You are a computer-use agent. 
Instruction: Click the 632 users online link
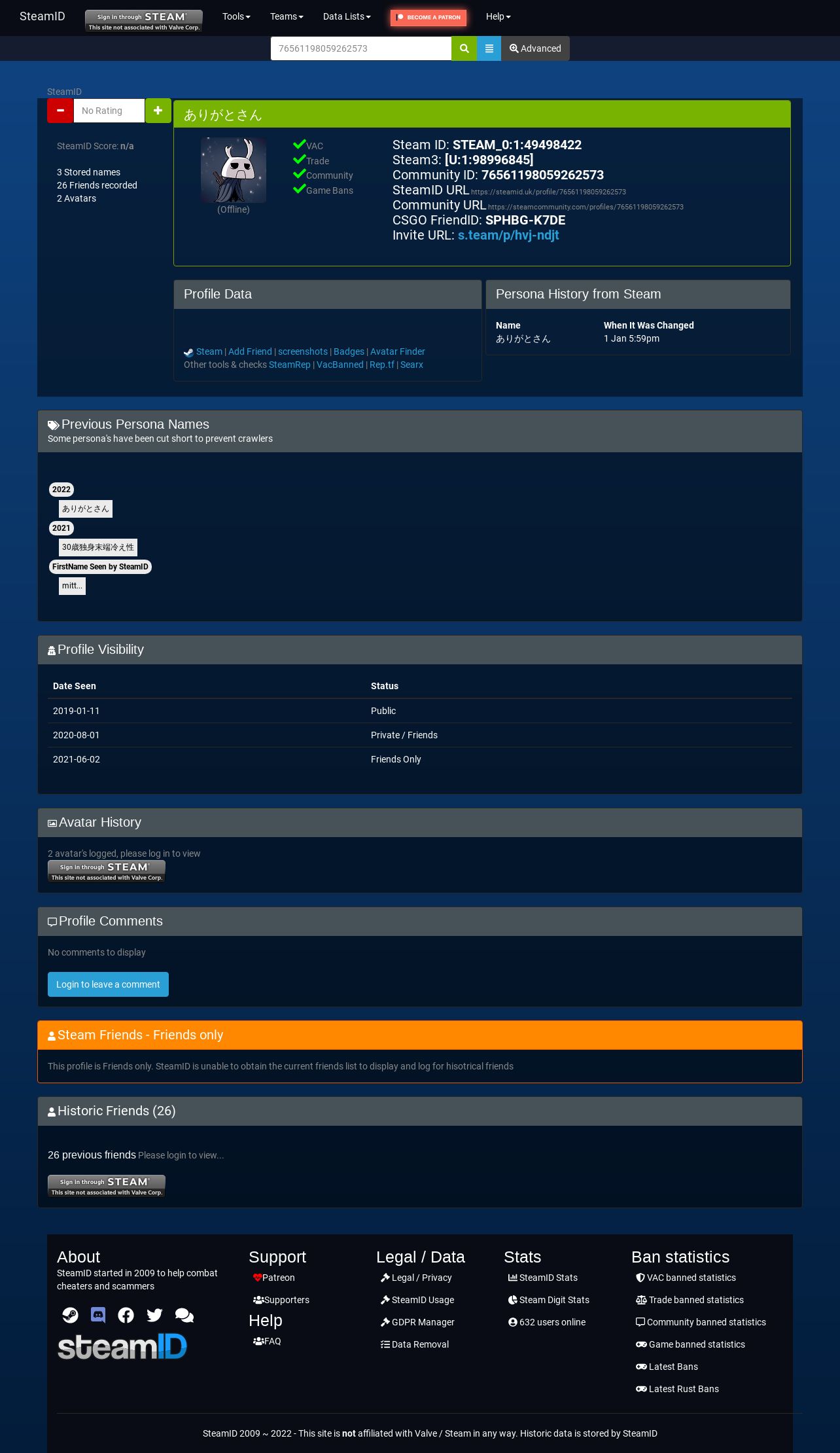pos(547,1322)
